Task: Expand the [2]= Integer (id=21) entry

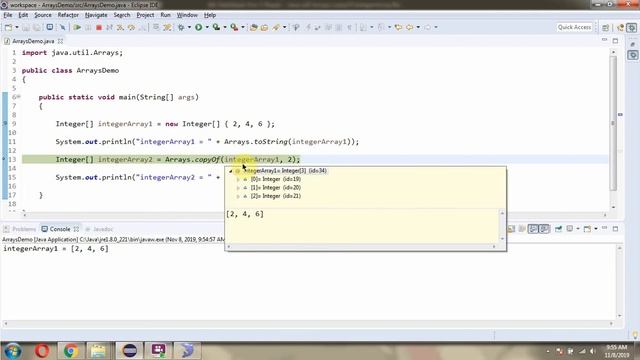Action: [238, 196]
